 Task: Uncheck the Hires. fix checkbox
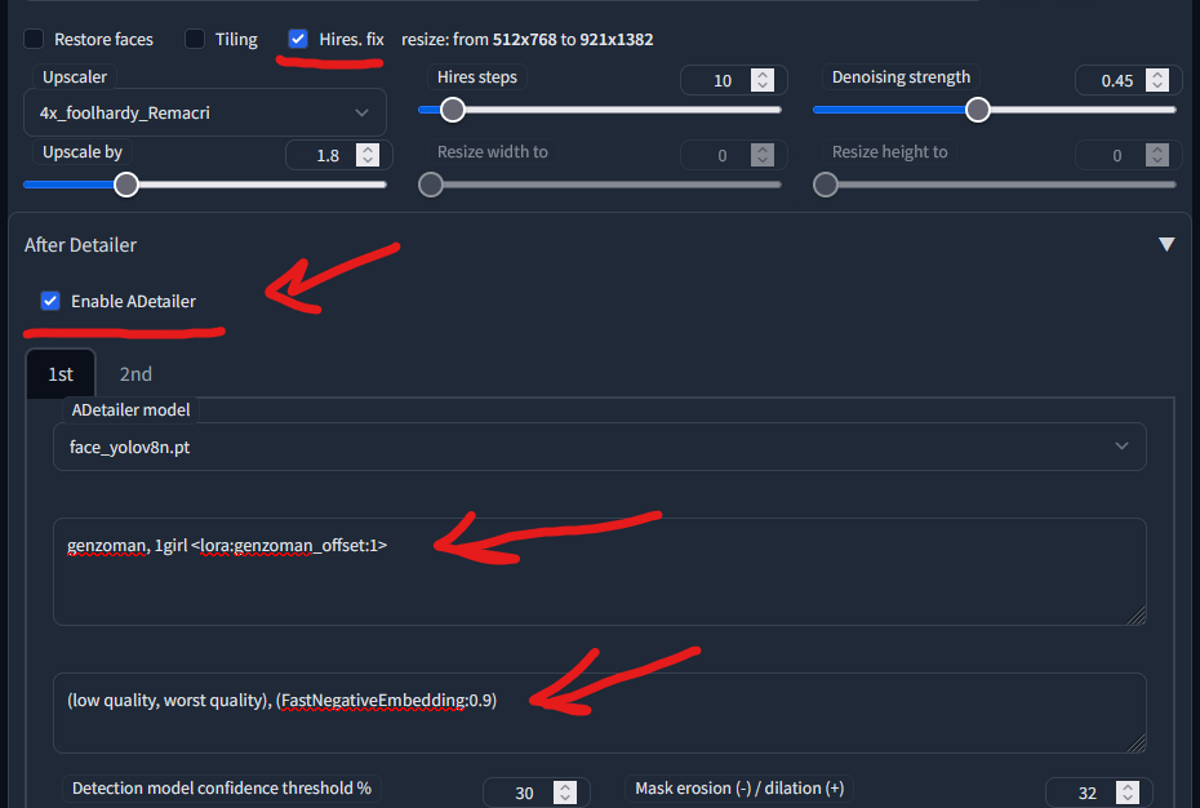pos(298,39)
